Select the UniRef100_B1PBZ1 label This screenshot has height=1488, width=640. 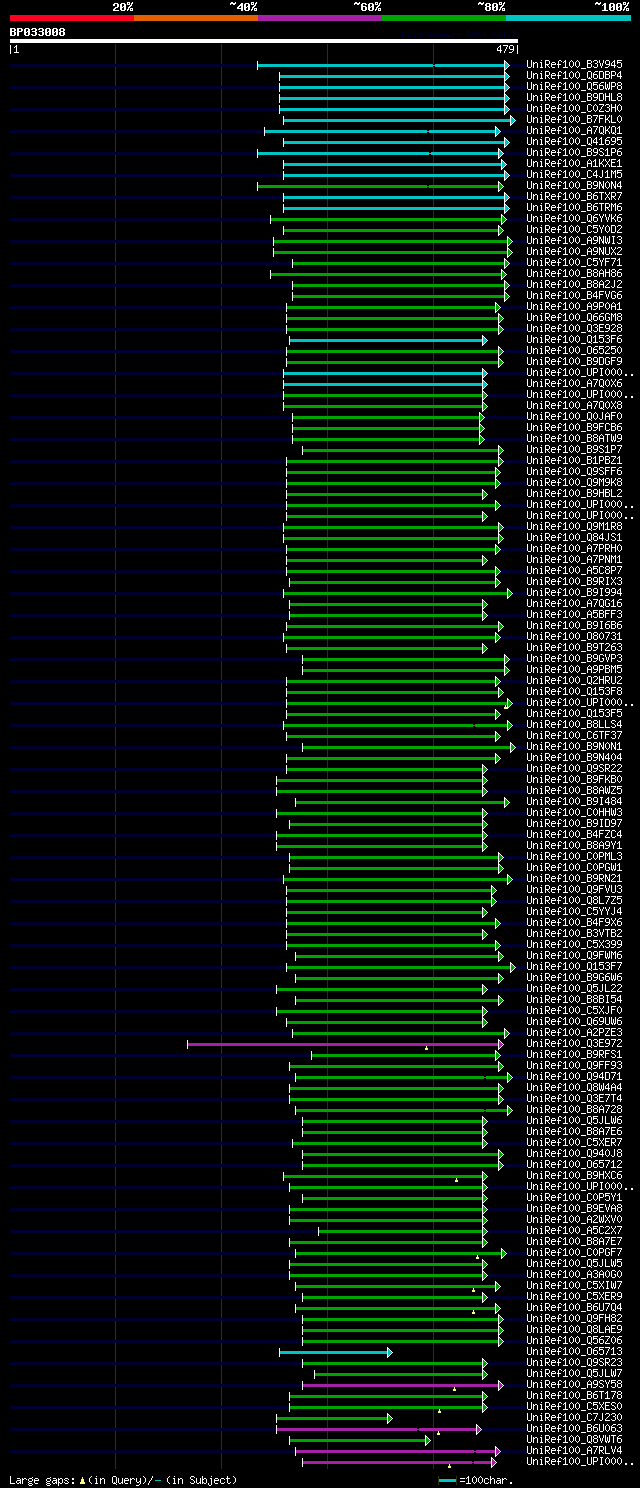pyautogui.click(x=574, y=461)
